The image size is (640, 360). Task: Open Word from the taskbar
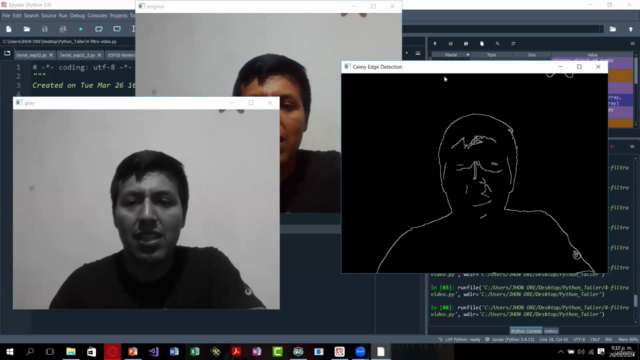click(174, 351)
